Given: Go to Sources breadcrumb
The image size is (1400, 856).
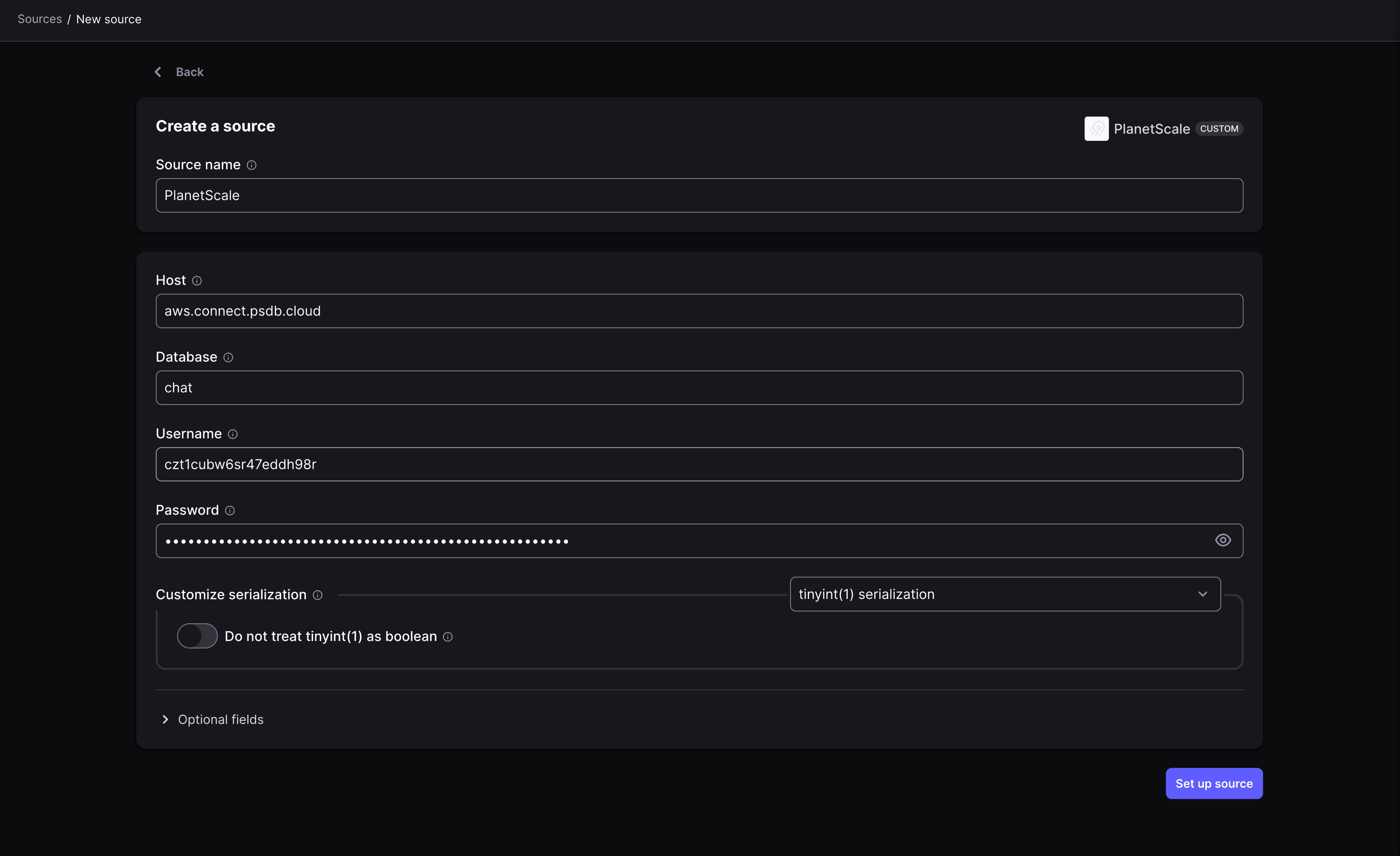Looking at the screenshot, I should coord(40,19).
